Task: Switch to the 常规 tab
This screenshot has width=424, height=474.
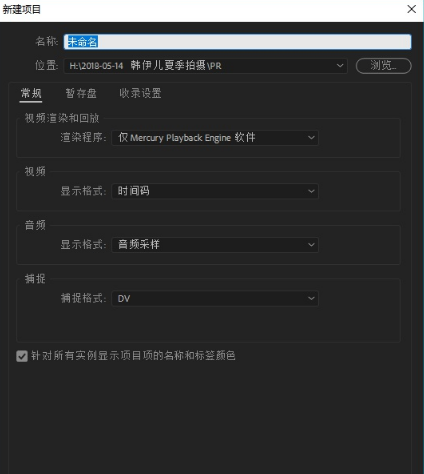Action: click(31, 93)
